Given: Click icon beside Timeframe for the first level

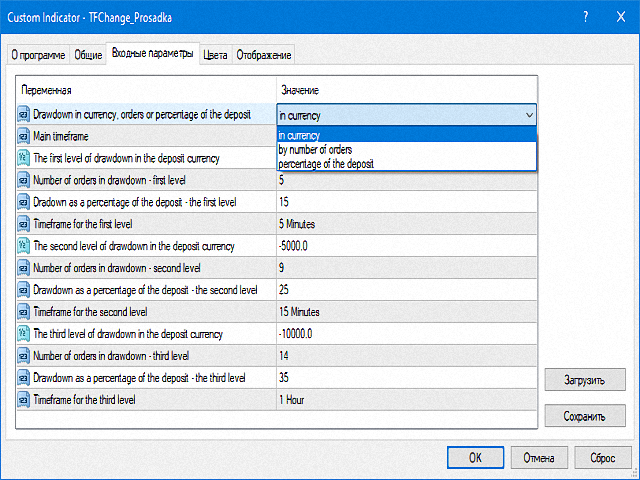Looking at the screenshot, I should [24, 224].
